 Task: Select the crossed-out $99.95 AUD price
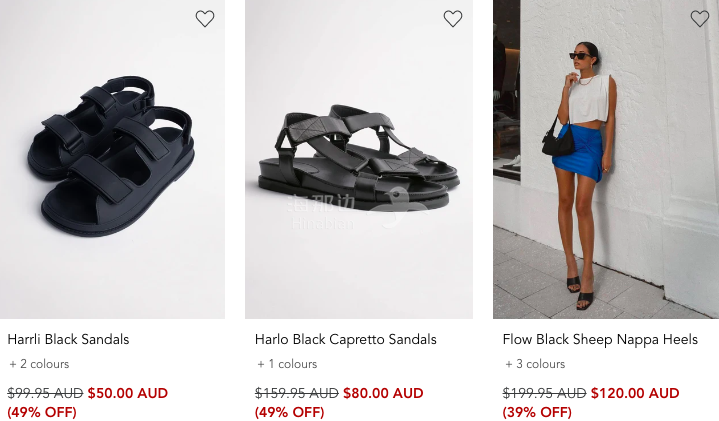click(45, 393)
